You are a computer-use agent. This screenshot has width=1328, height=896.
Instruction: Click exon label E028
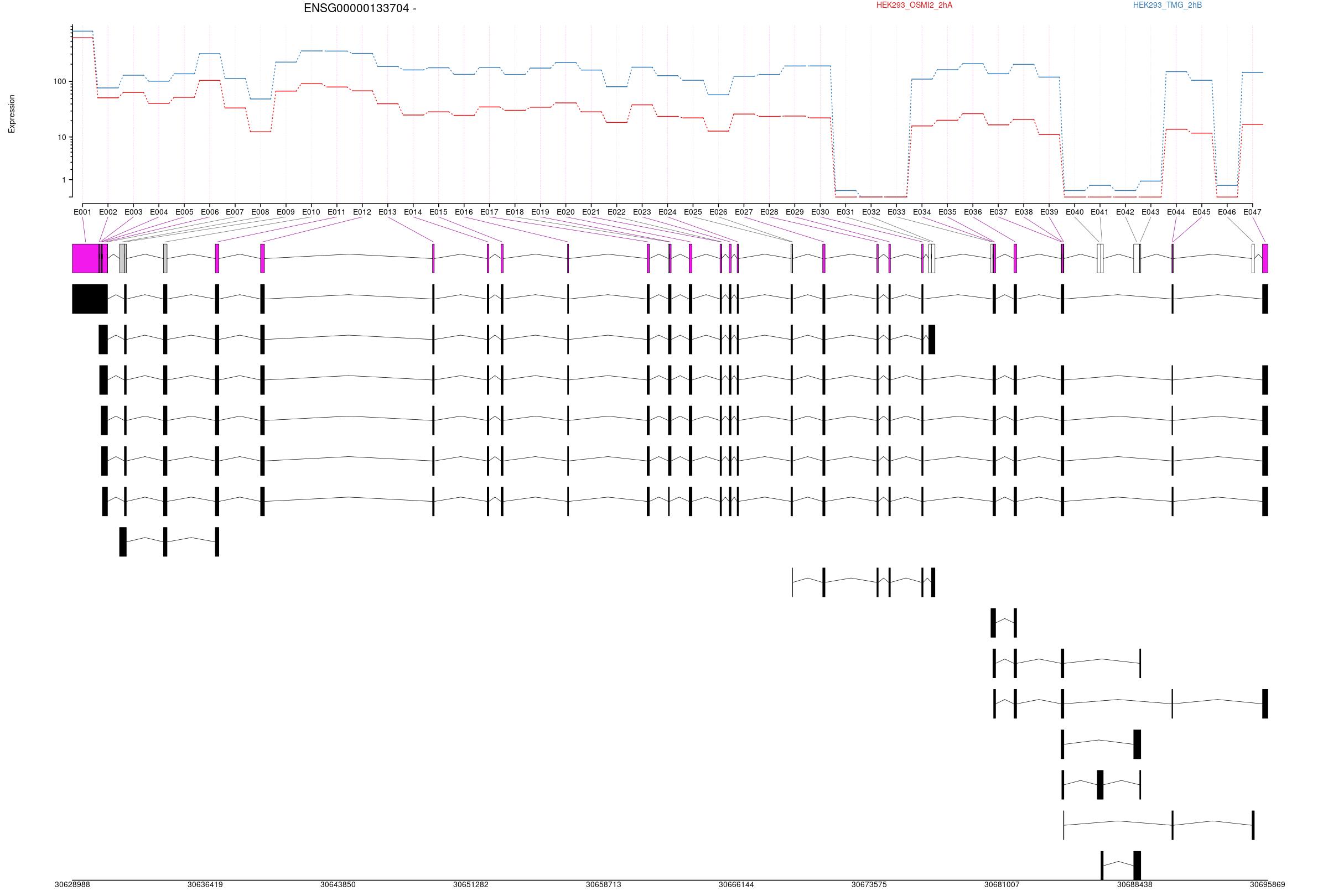(x=769, y=212)
